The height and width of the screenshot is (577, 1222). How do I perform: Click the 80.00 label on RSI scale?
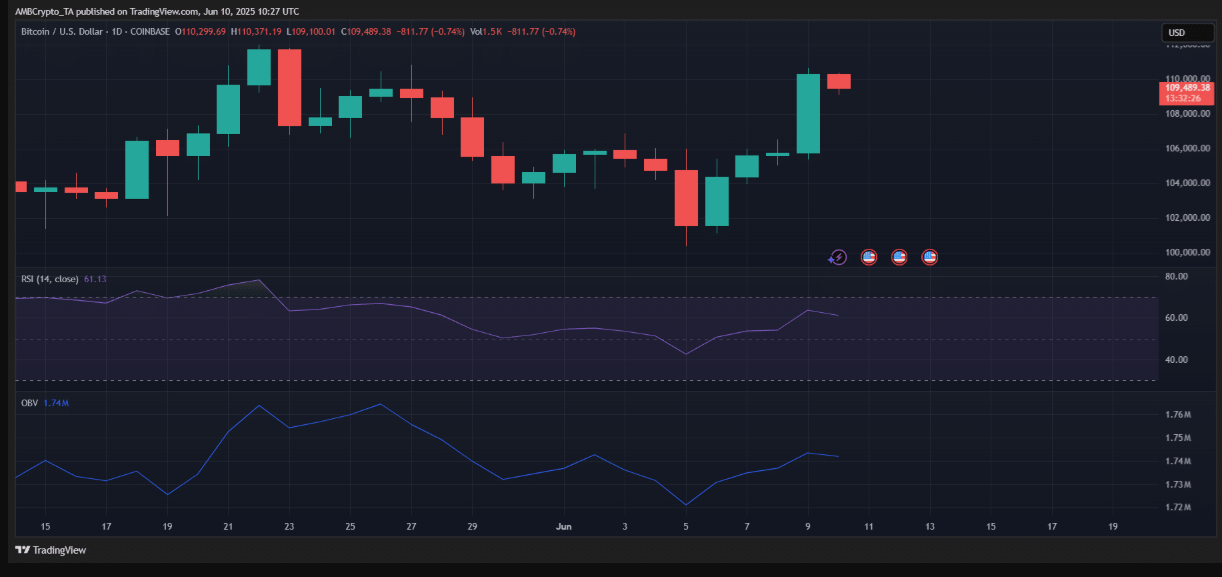1176,275
